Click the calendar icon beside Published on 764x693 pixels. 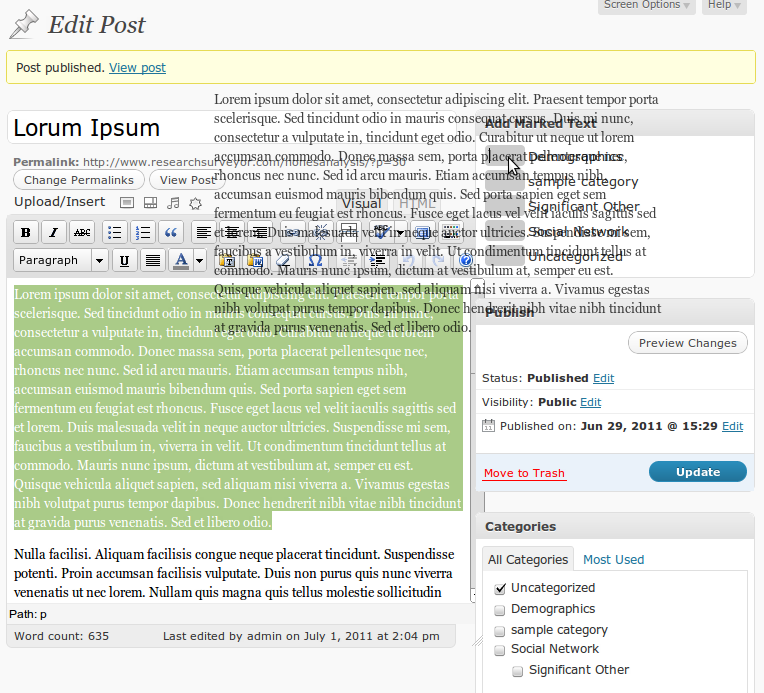click(x=488, y=425)
